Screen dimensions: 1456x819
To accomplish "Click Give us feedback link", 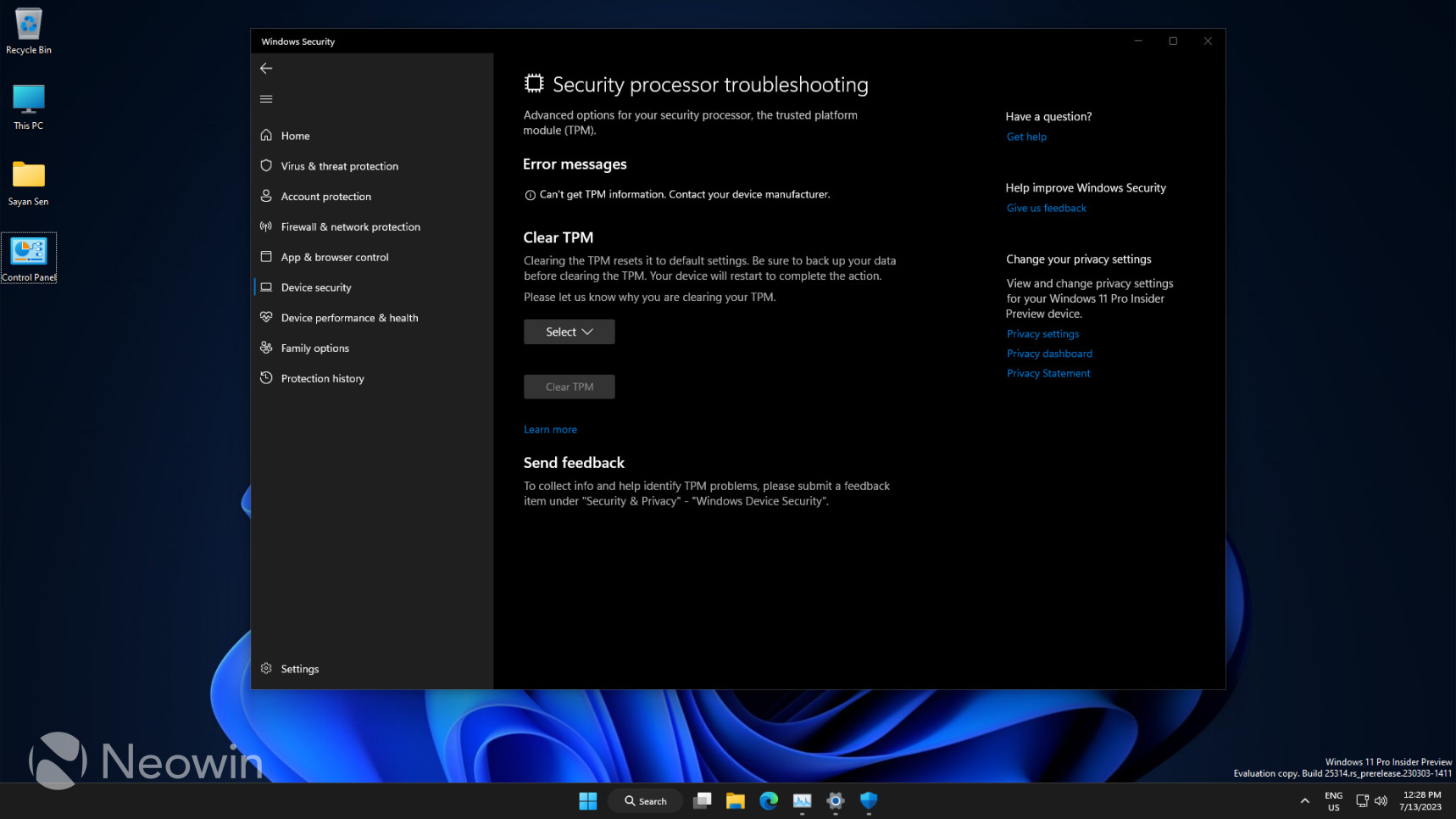I will tap(1046, 209).
